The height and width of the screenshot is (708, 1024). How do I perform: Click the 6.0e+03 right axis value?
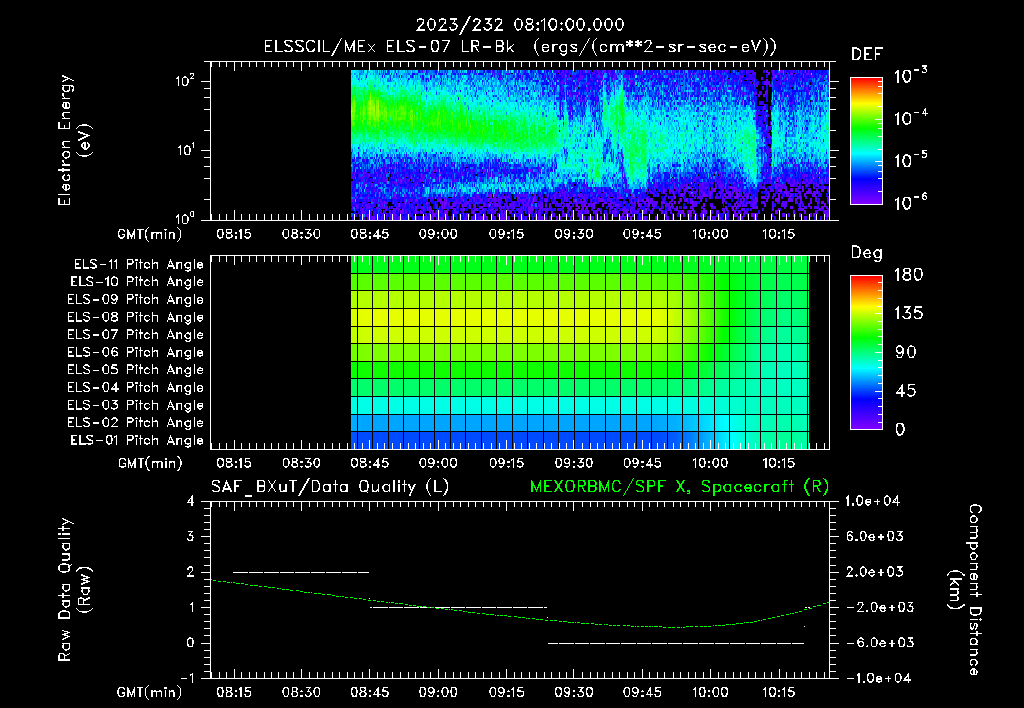pyautogui.click(x=874, y=536)
